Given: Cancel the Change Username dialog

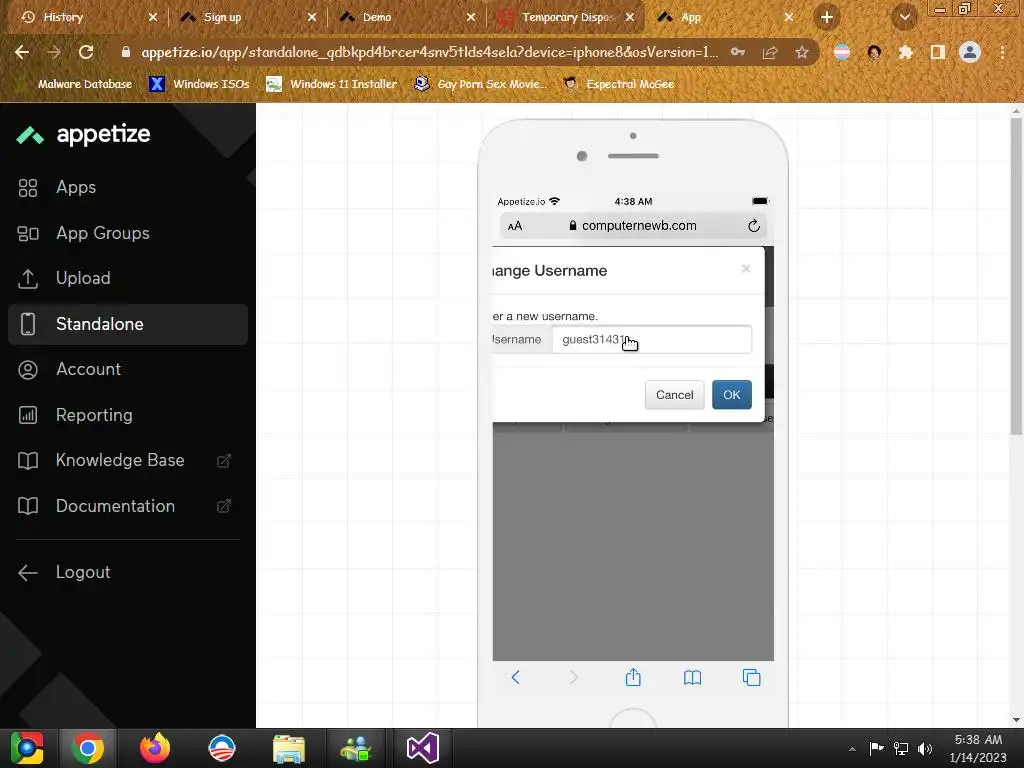Looking at the screenshot, I should click(675, 395).
